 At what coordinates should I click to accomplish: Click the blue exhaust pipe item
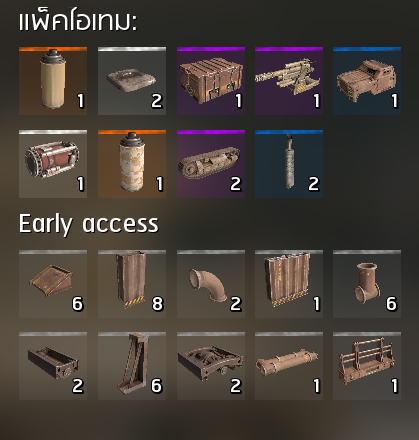tap(289, 164)
